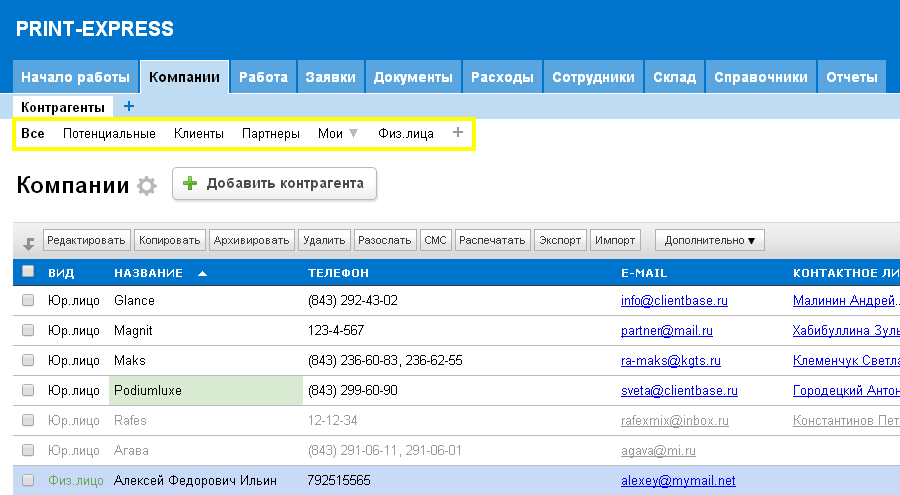
Task: Click the Распечатать toolbar button
Action: pyautogui.click(x=492, y=241)
